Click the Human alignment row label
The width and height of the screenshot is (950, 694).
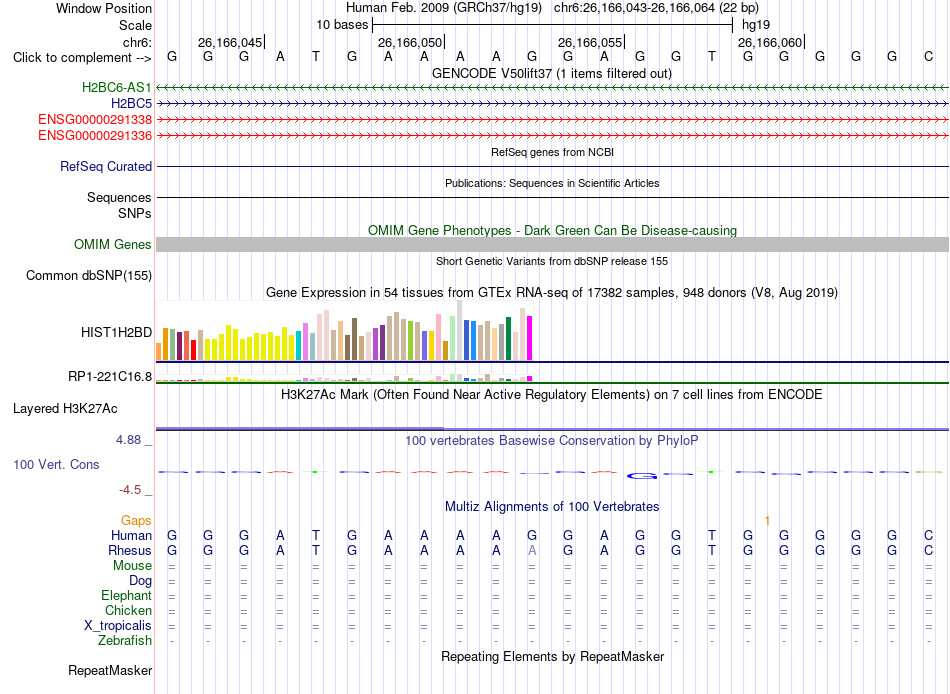point(131,535)
